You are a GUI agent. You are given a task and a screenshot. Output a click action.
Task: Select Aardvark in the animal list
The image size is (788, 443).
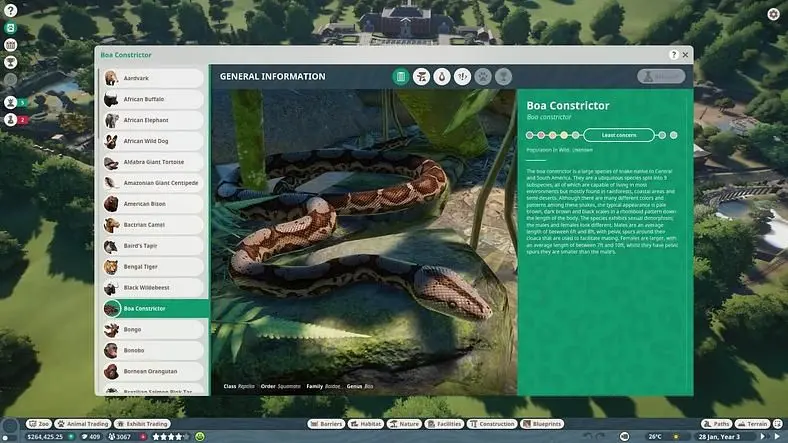coord(153,78)
